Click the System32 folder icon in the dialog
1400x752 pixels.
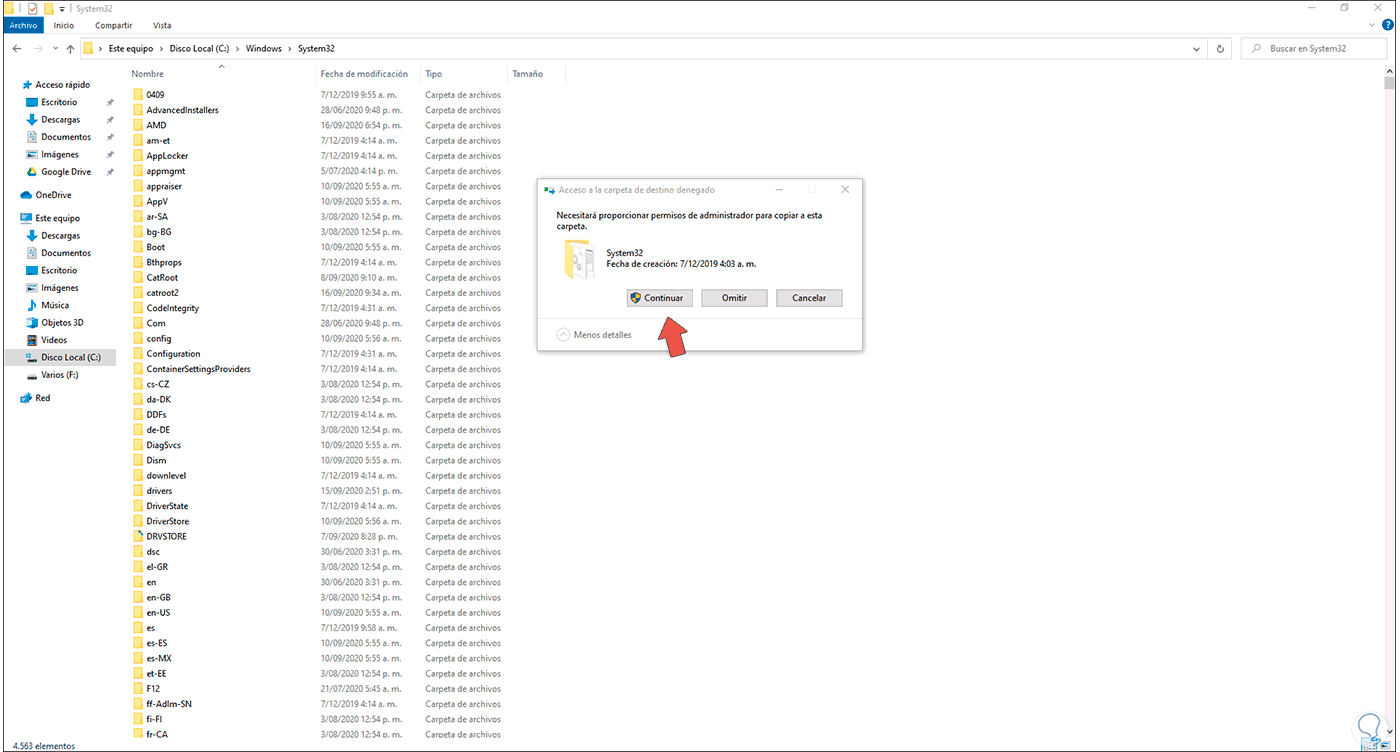pyautogui.click(x=580, y=260)
